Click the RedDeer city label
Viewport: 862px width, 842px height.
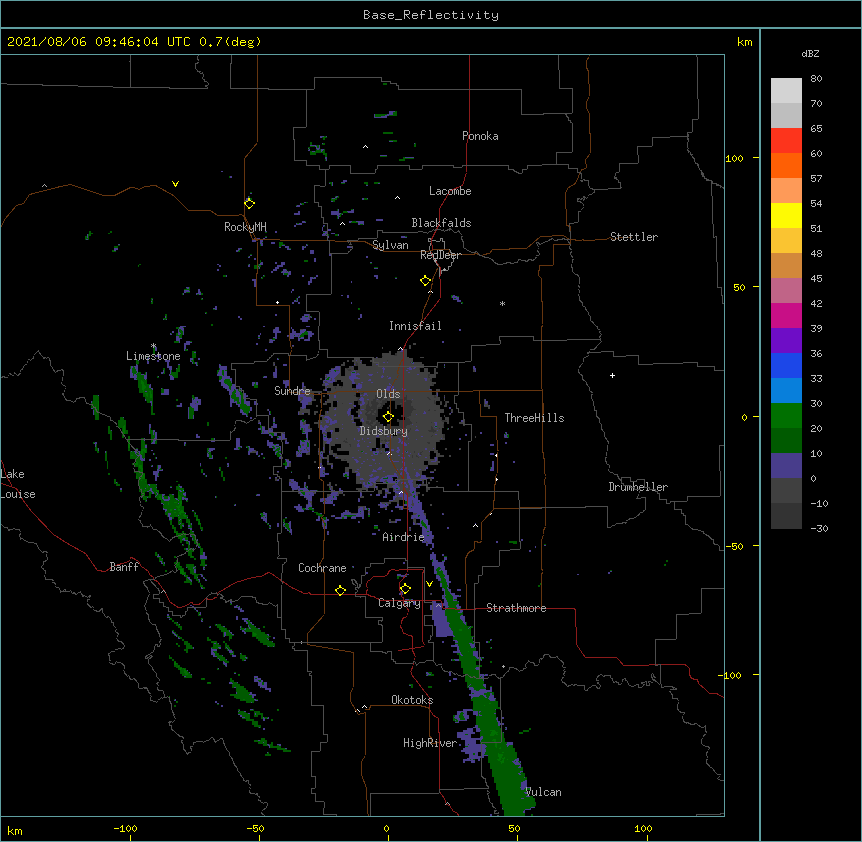440,255
